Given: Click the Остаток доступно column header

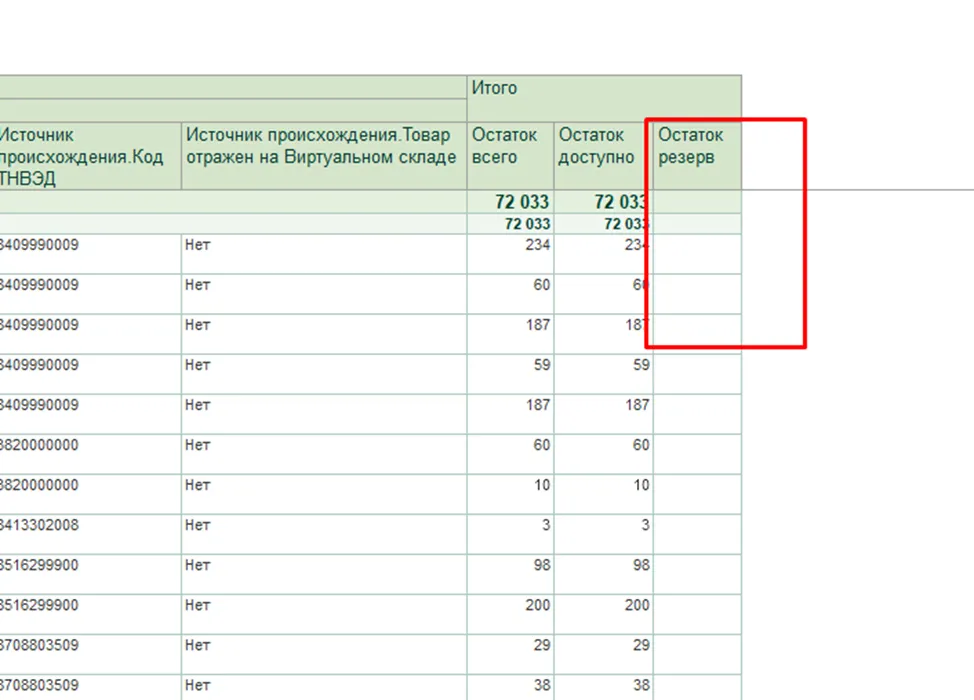Looking at the screenshot, I should 604,156.
